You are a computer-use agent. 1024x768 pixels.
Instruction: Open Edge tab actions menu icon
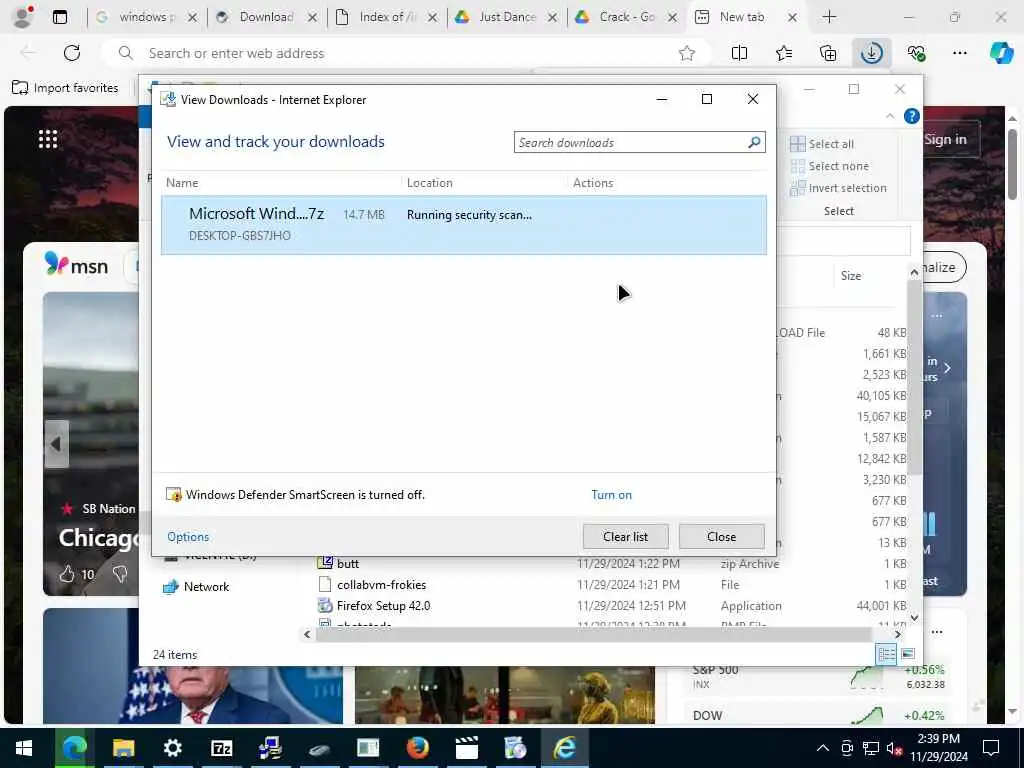(x=59, y=17)
